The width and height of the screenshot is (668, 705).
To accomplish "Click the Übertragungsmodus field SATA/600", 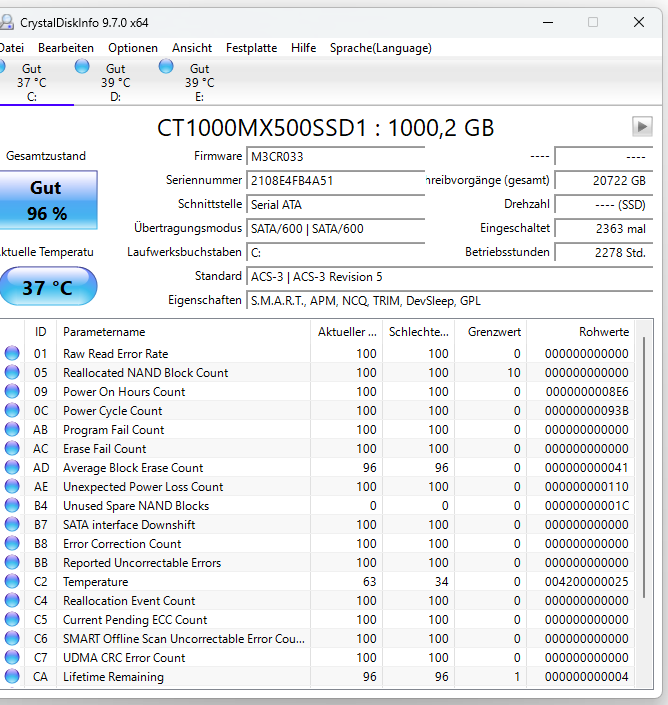I will point(335,228).
